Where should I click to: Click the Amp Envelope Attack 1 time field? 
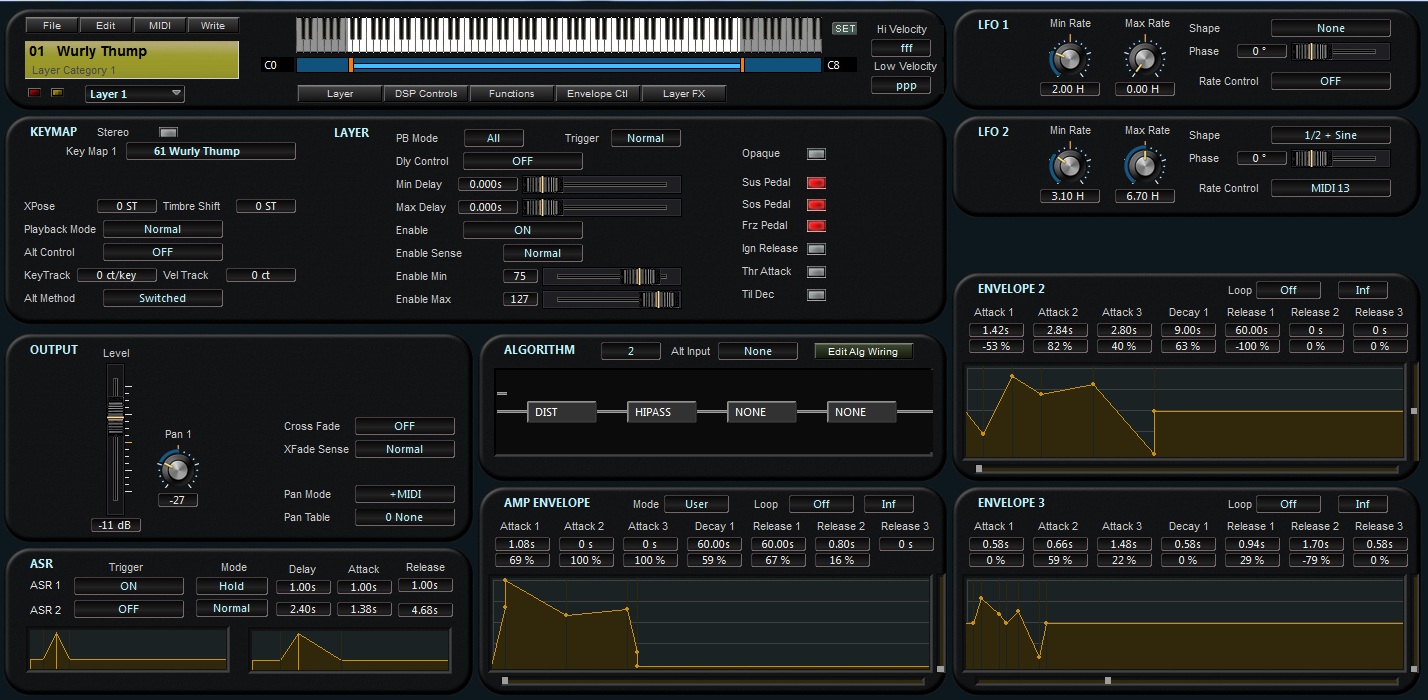[520, 544]
